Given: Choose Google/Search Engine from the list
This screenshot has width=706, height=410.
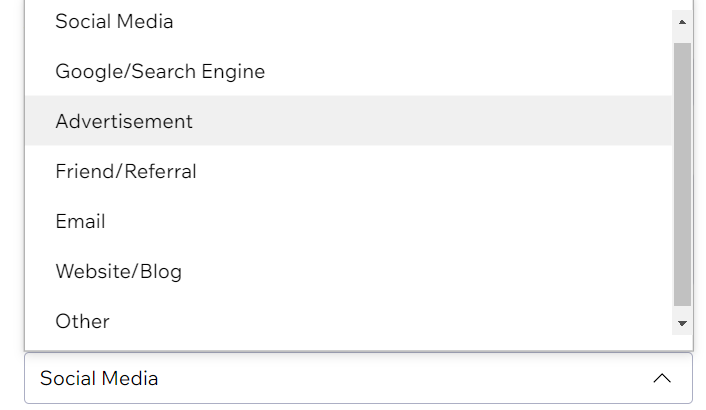Looking at the screenshot, I should [x=160, y=71].
